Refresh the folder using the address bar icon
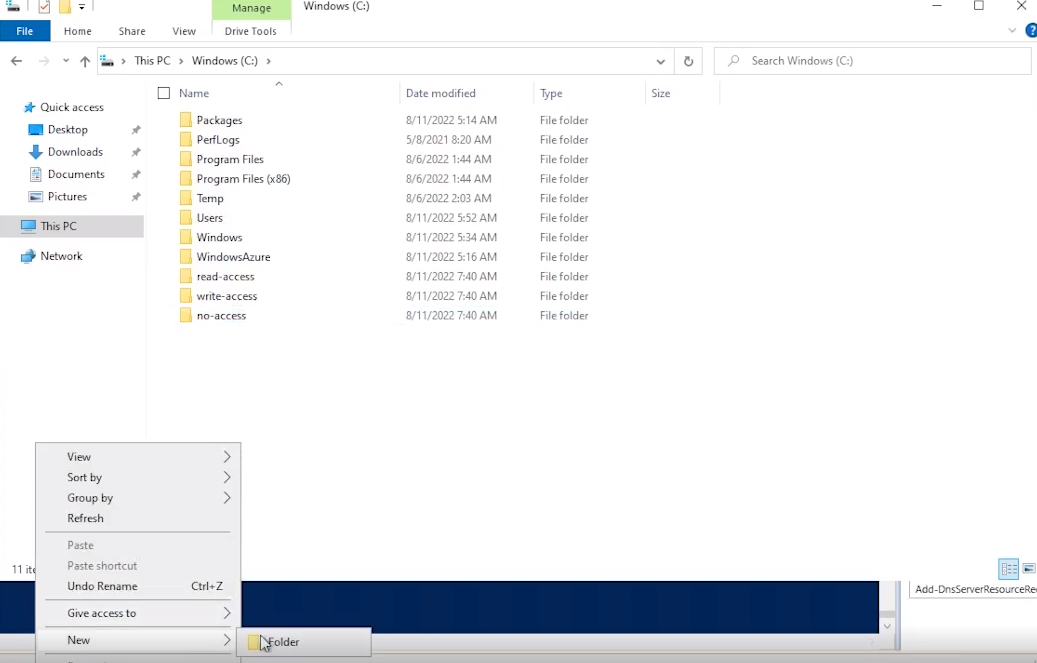Screen dimensions: 1037x663 pos(687,60)
